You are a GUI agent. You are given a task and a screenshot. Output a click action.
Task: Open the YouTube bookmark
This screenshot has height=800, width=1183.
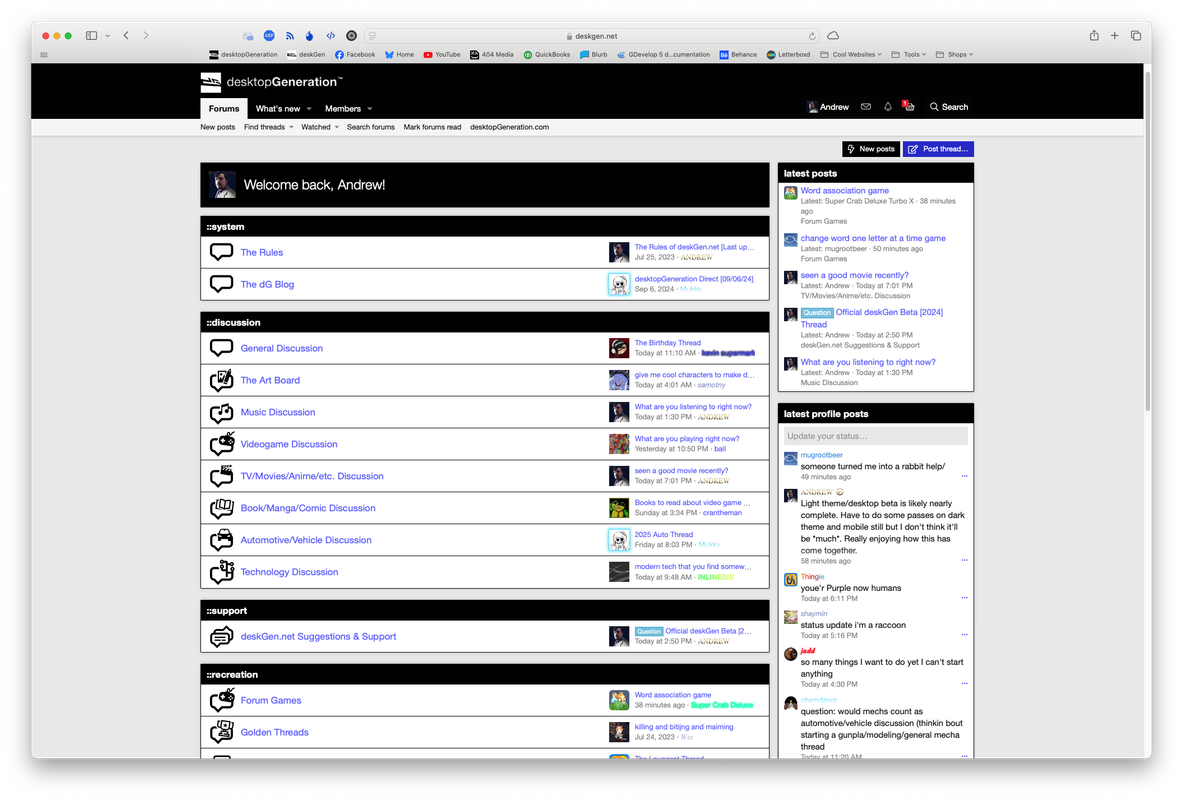(x=441, y=54)
